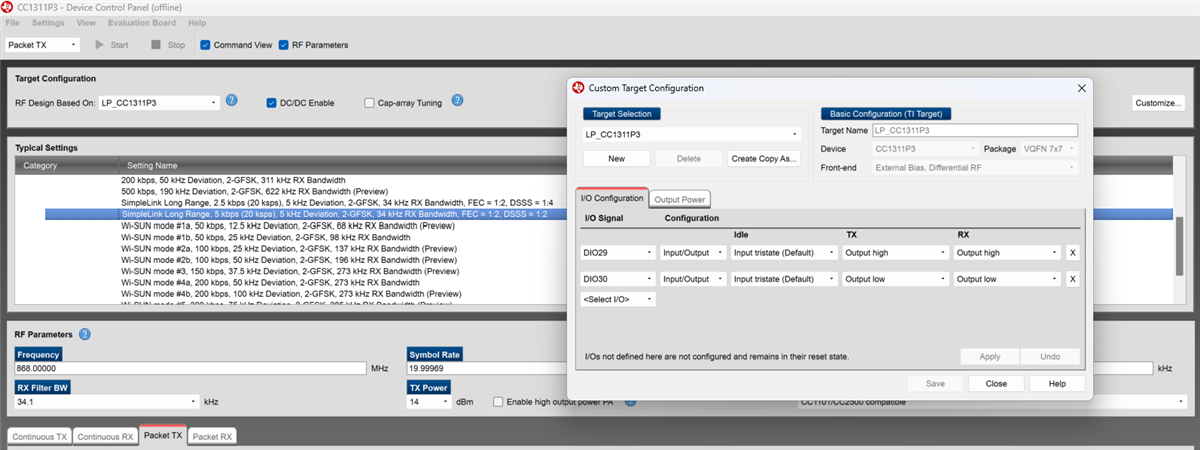Select SimpleLink Long Range 2.5 kbps setting

click(337, 203)
